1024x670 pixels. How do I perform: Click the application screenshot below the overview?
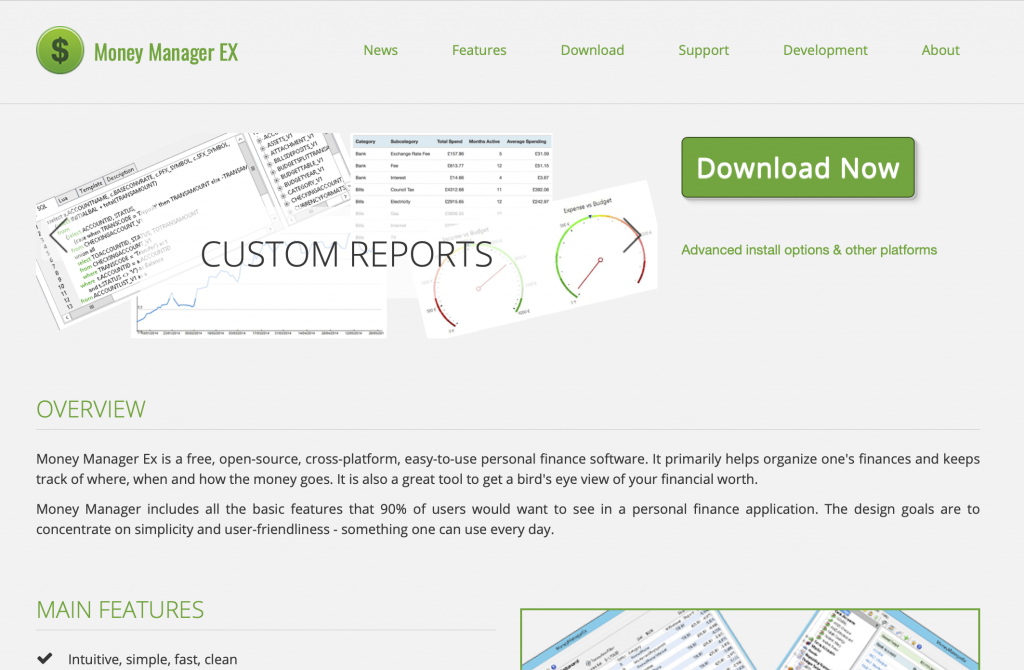750,639
